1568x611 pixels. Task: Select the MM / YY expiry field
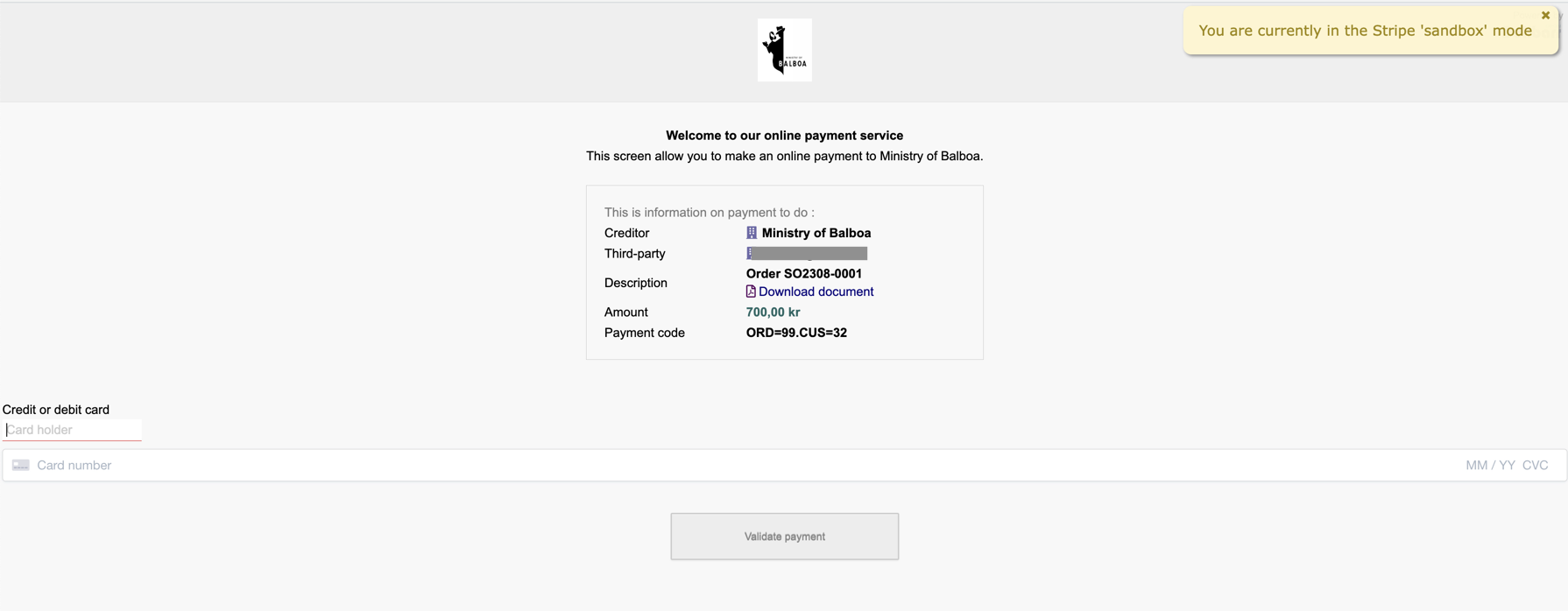point(1490,465)
